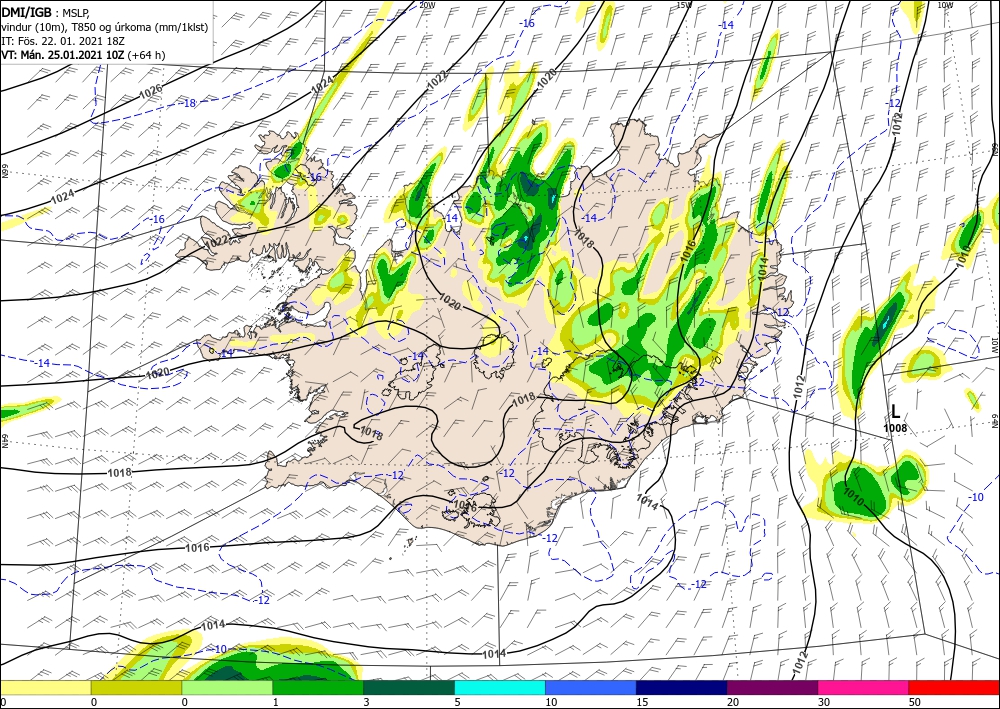Click legend scale value '1'

tap(276, 702)
